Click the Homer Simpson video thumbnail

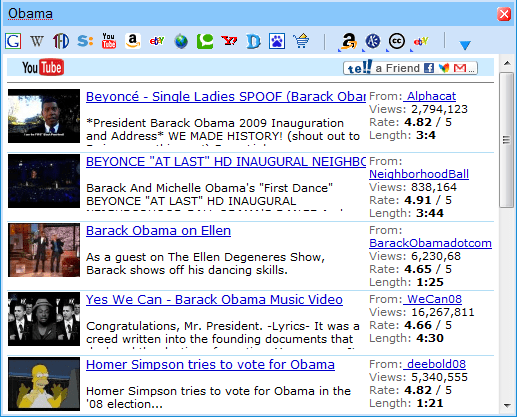[44, 384]
